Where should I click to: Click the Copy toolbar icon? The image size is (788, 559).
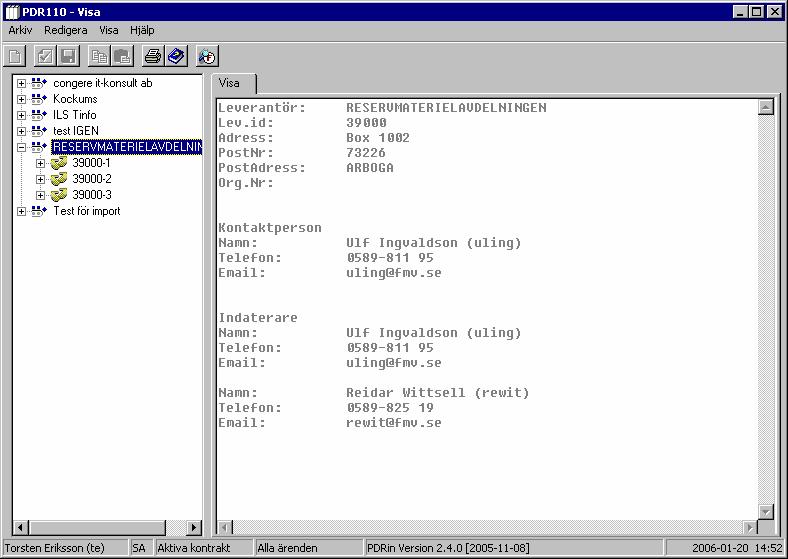[x=99, y=56]
